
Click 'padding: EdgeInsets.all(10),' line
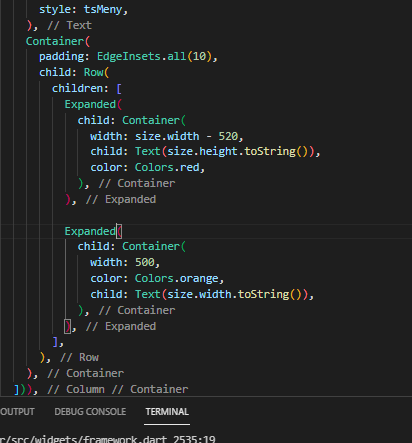[x=128, y=56]
